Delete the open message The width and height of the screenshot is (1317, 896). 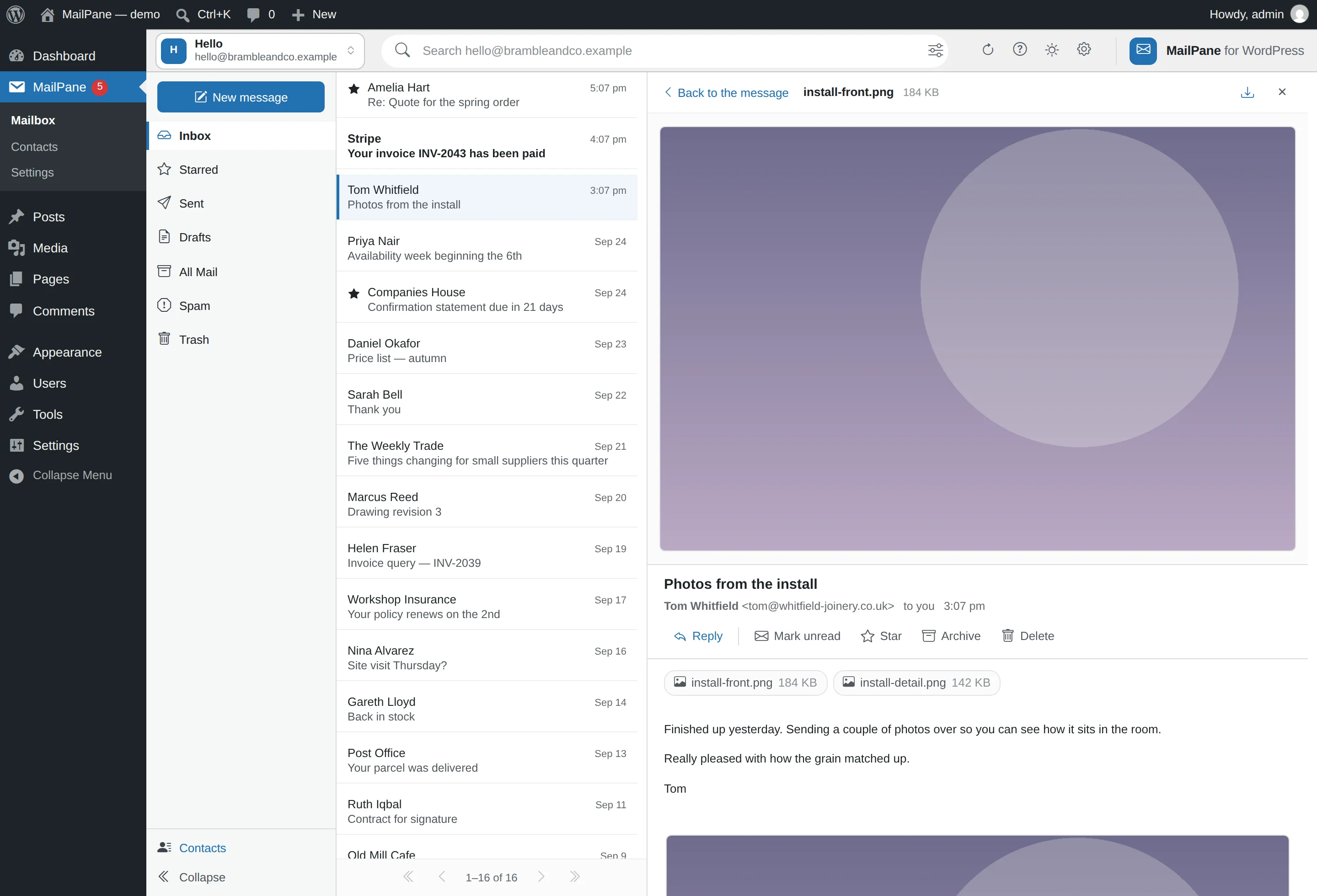click(x=1028, y=636)
